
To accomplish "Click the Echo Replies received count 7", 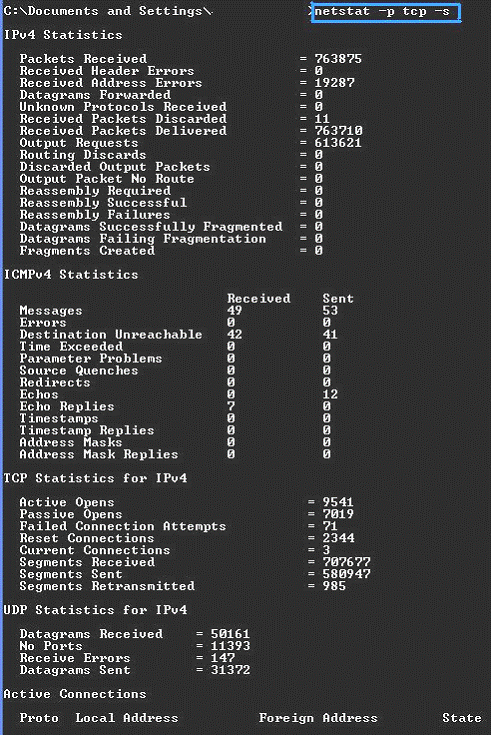I will pos(231,406).
